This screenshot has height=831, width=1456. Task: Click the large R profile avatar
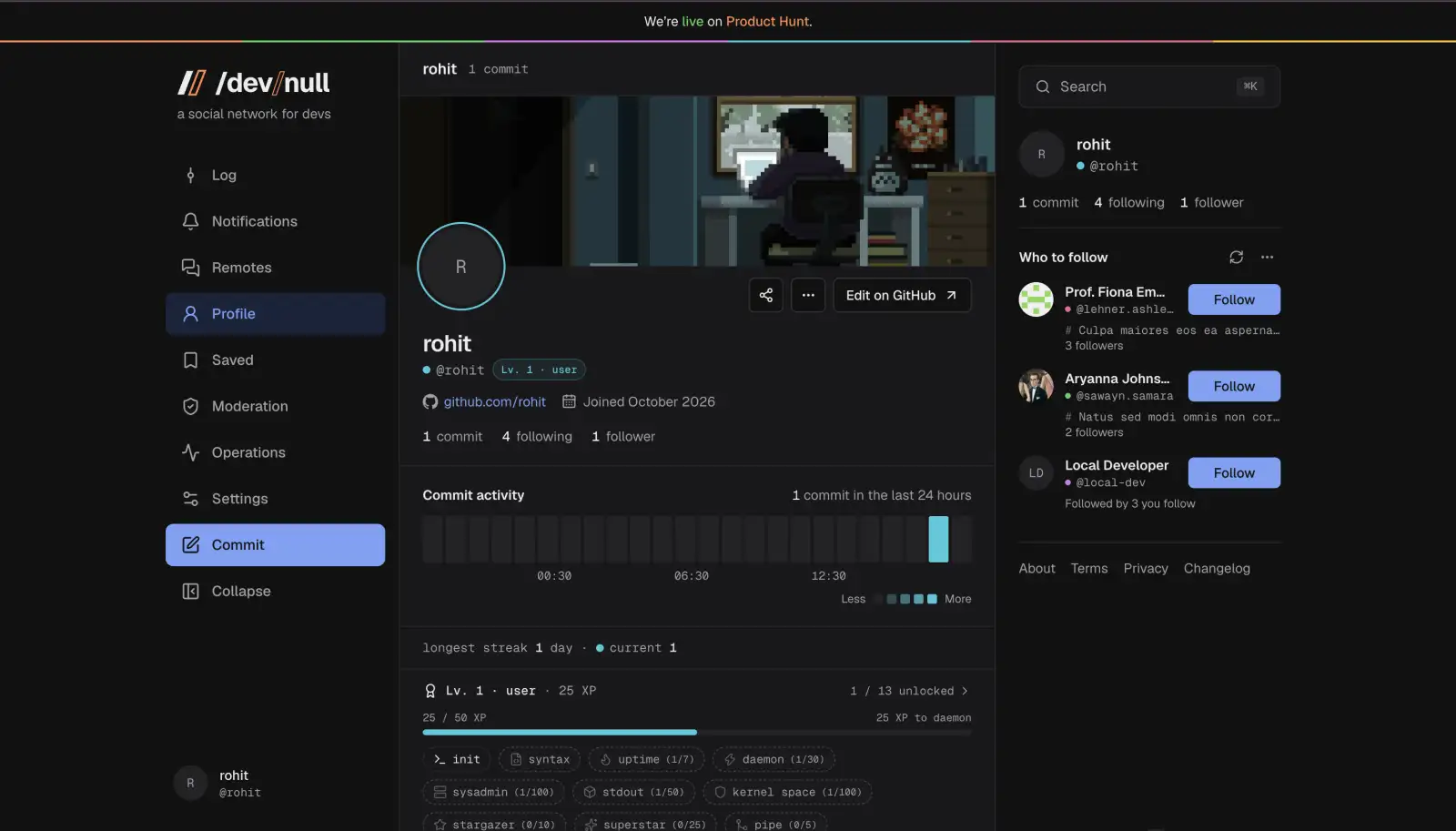click(x=460, y=267)
